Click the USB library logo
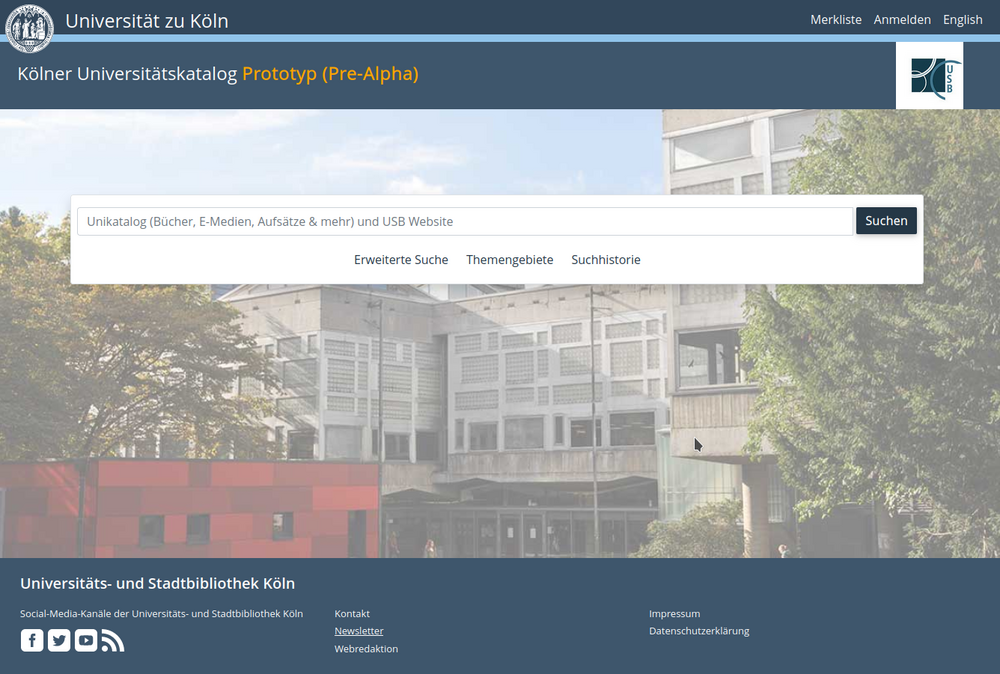This screenshot has height=674, width=1000. pyautogui.click(x=929, y=76)
